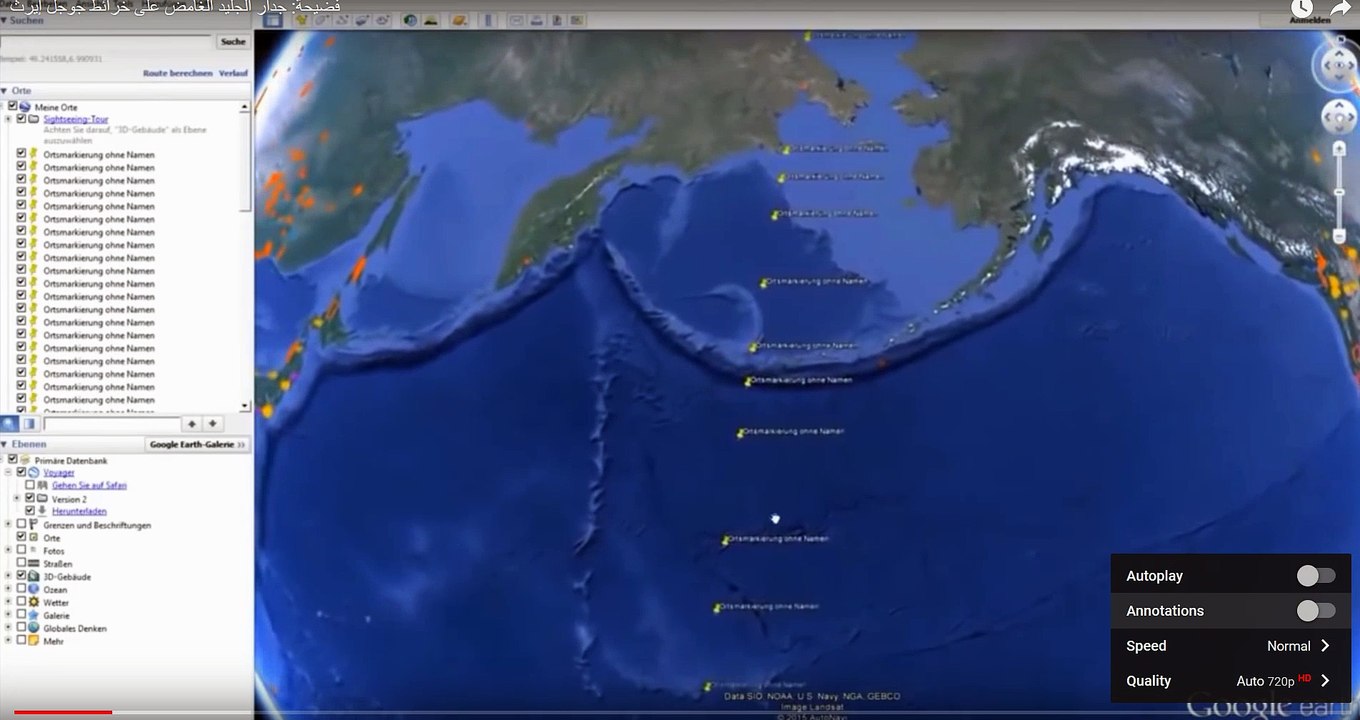Click the Verlauf link
The image size is (1360, 720).
click(x=234, y=73)
